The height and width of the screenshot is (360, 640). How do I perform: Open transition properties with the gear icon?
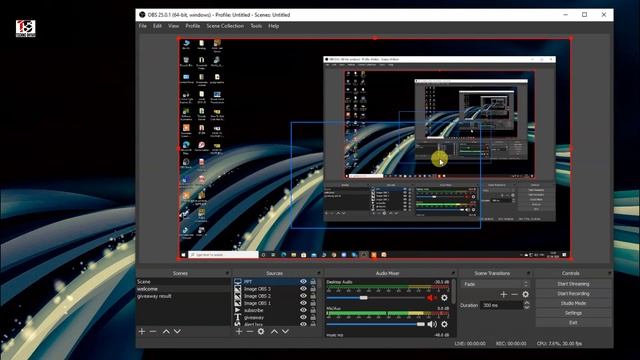coord(526,294)
